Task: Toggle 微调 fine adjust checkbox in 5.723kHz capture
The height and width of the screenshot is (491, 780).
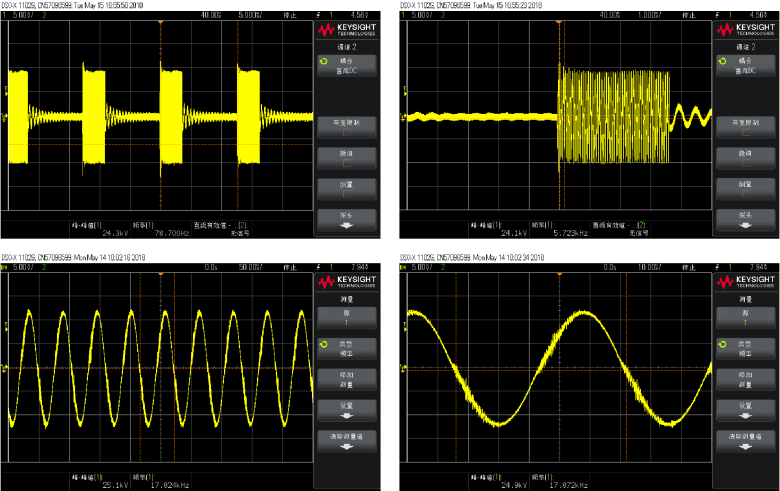Action: [745, 156]
